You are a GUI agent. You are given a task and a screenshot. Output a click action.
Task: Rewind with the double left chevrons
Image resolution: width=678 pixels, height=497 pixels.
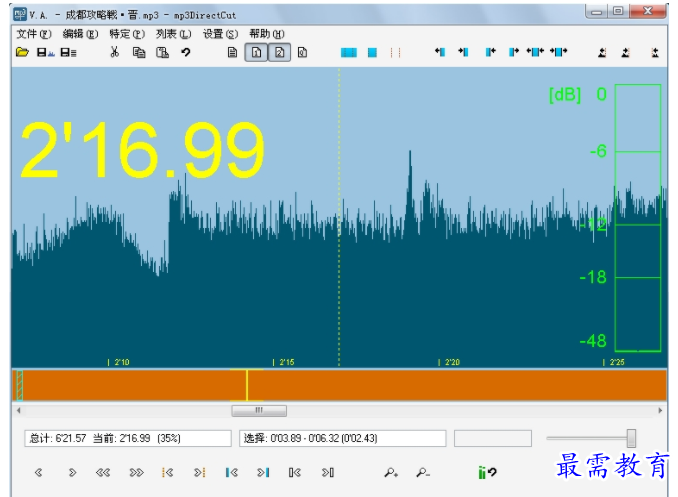coord(103,472)
